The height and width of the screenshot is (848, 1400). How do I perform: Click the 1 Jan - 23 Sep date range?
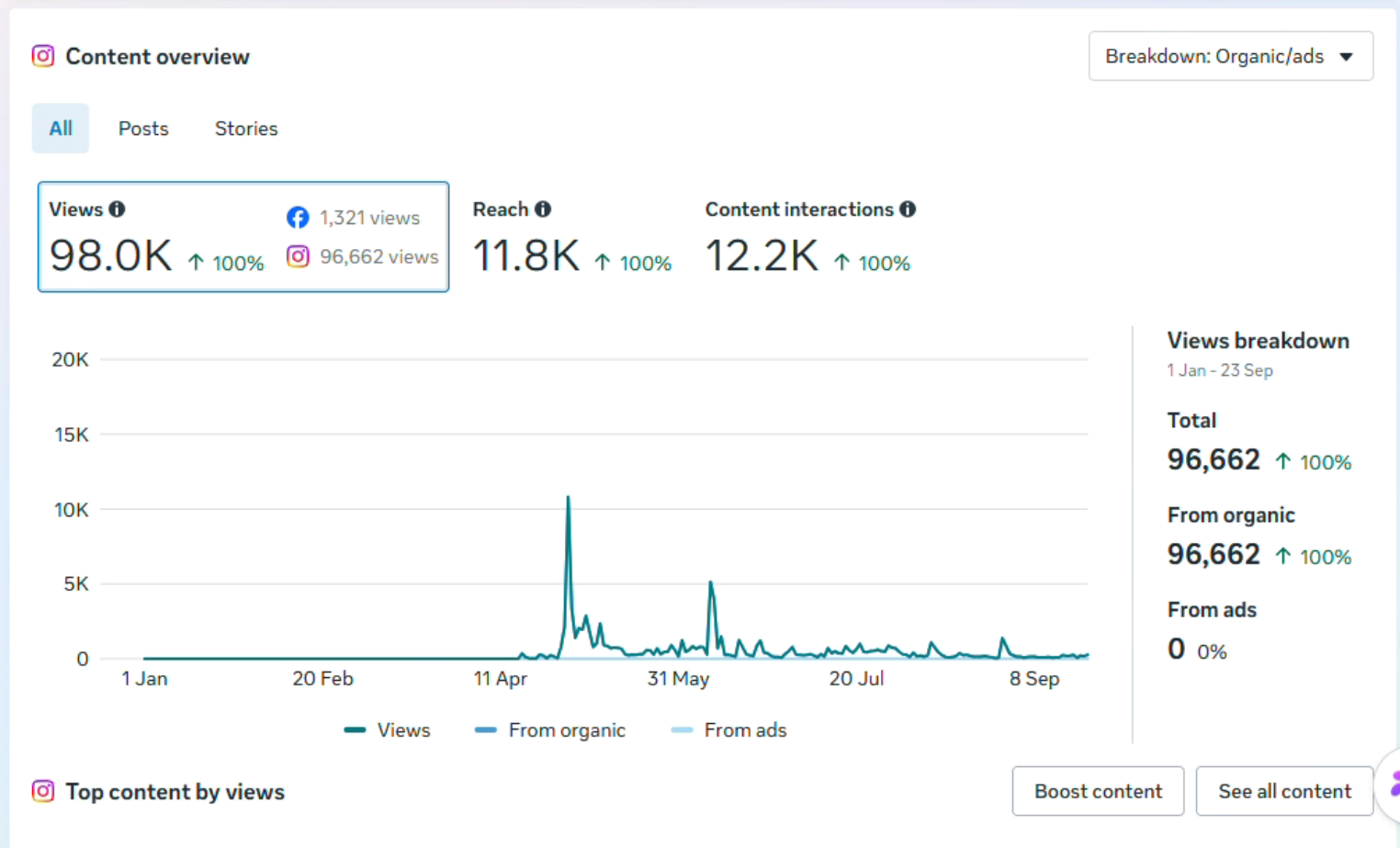[x=1220, y=370]
